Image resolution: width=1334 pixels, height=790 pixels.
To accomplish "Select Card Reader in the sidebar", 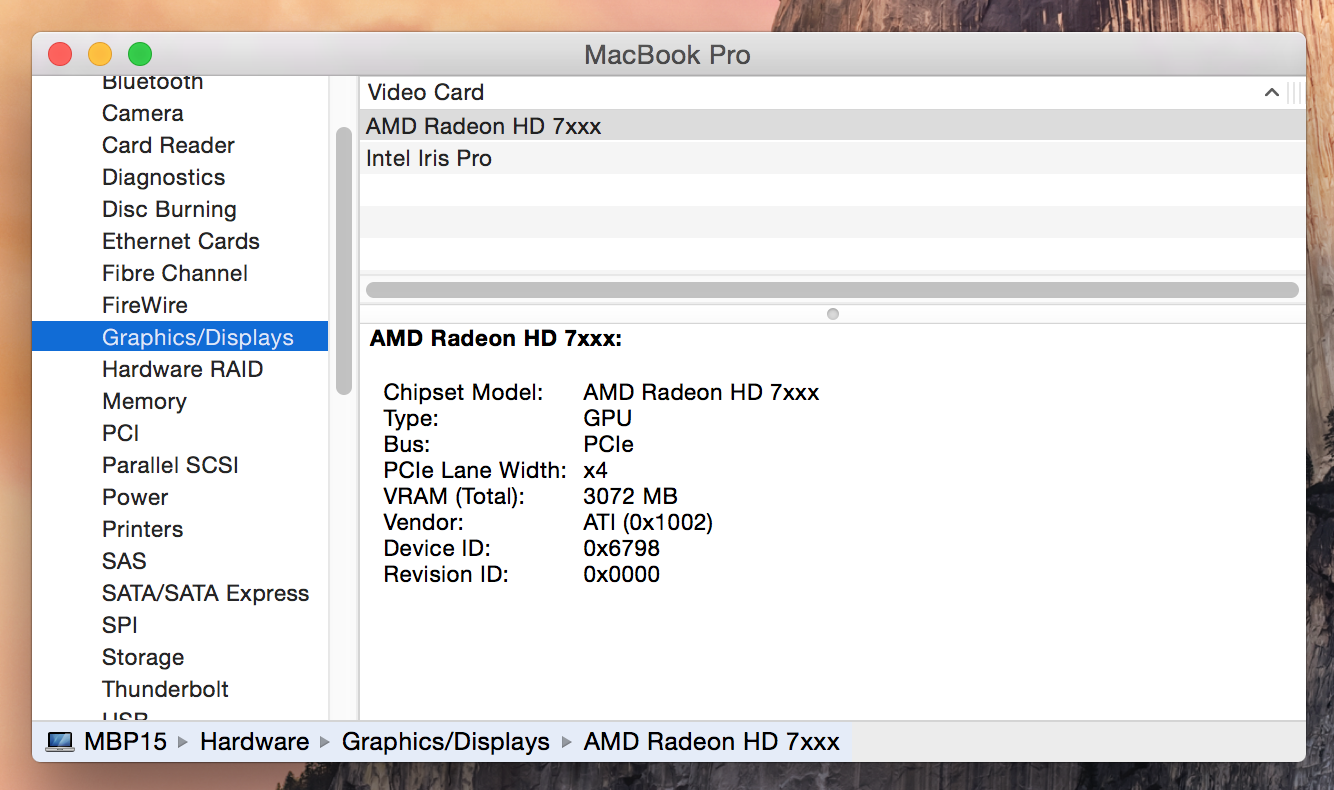I will (168, 145).
